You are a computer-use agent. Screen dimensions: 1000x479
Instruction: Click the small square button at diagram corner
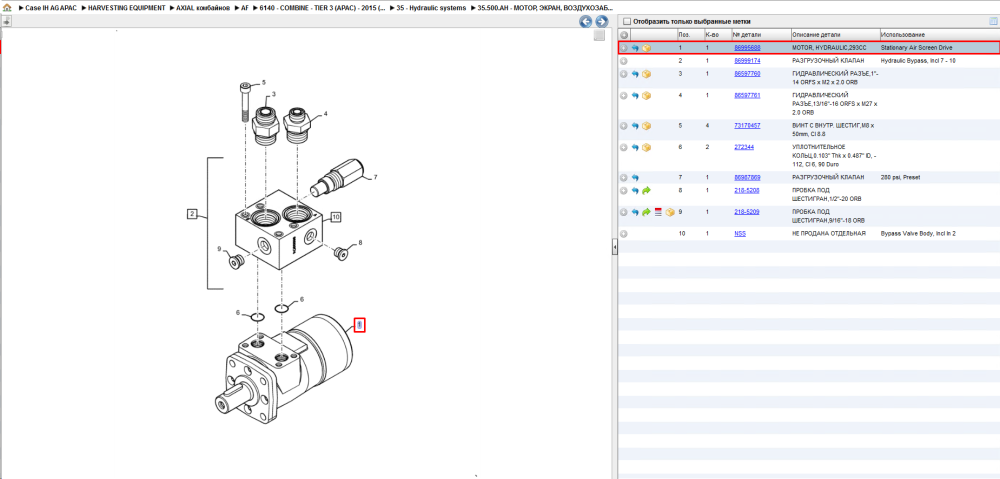coord(599,36)
